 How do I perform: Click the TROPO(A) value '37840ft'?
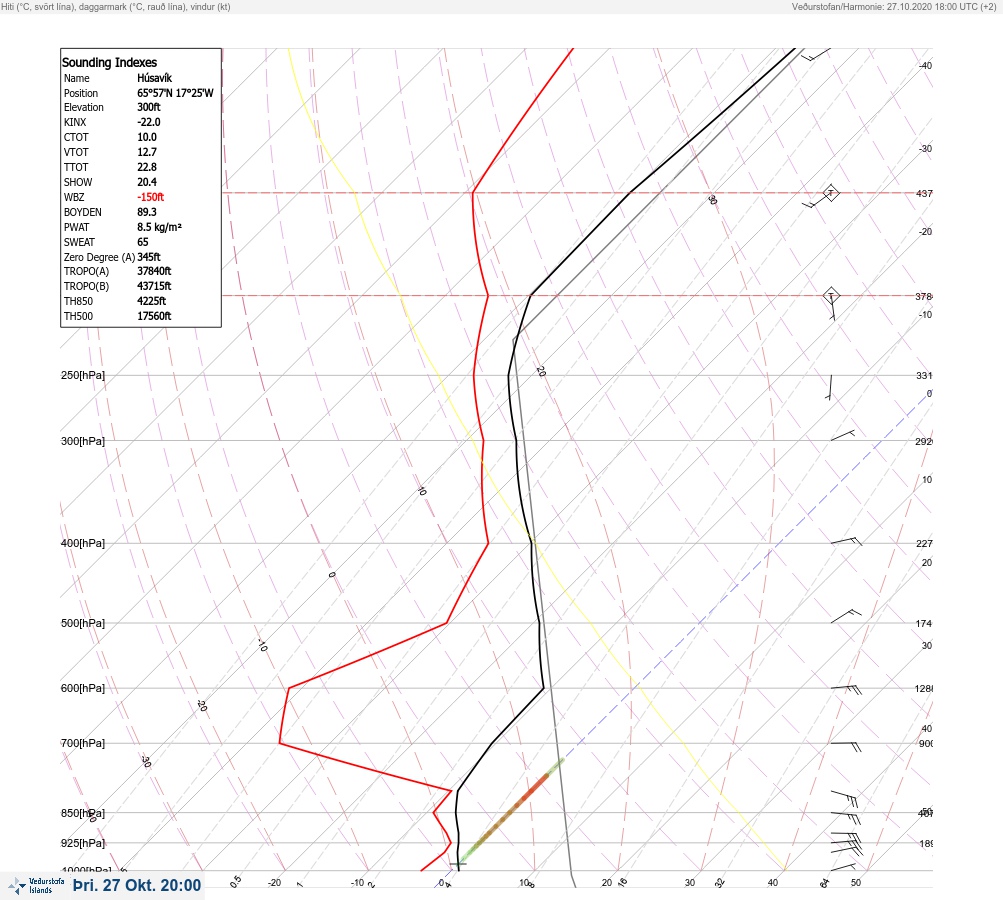tap(154, 271)
